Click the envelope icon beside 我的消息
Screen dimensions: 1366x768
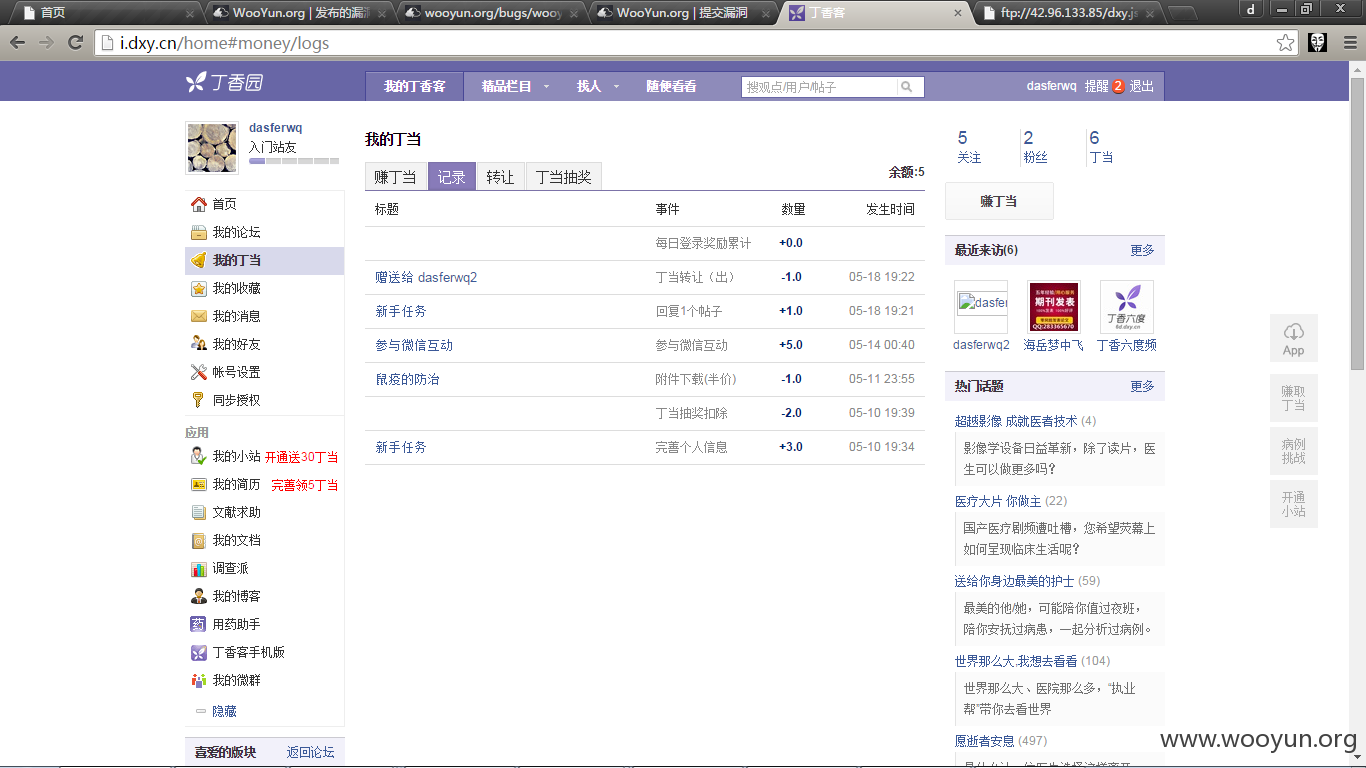point(198,316)
